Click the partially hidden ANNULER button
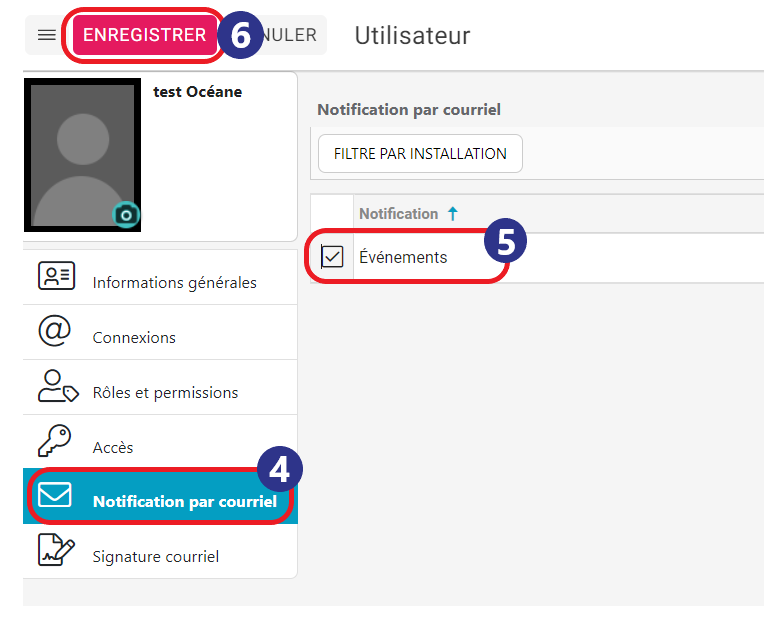The height and width of the screenshot is (618, 776). point(292,35)
